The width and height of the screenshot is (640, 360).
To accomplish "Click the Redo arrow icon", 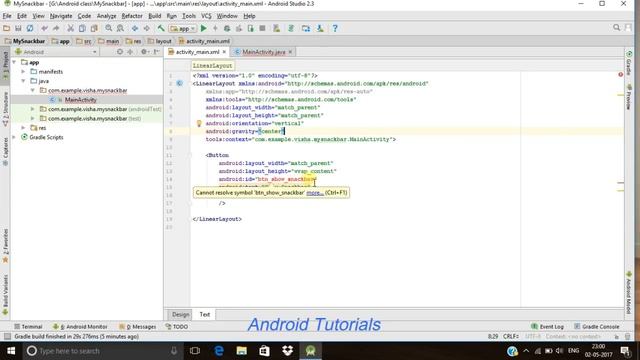I will pos(56,29).
